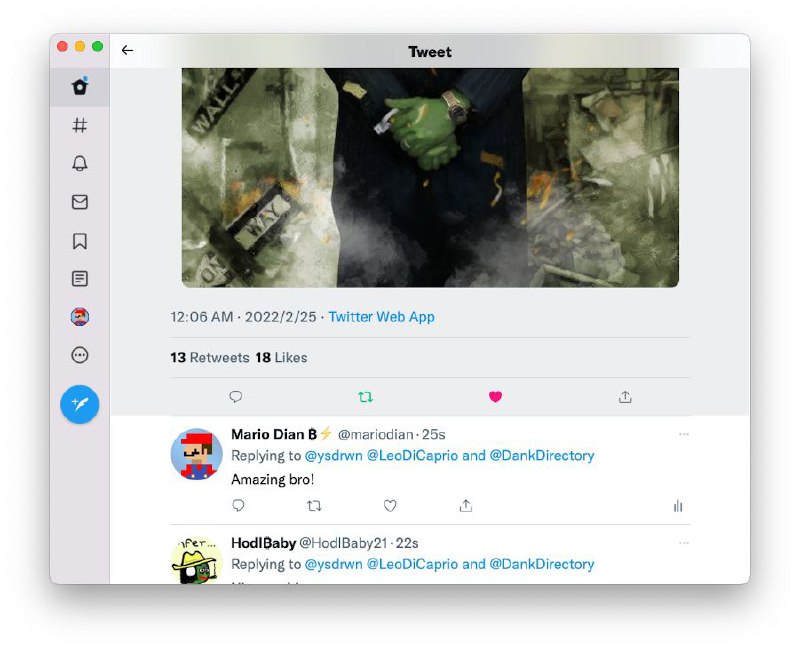Image resolution: width=800 pixels, height=650 pixels.
Task: Open @ysdrwn mention in HodlBaby's reply
Action: 333,564
